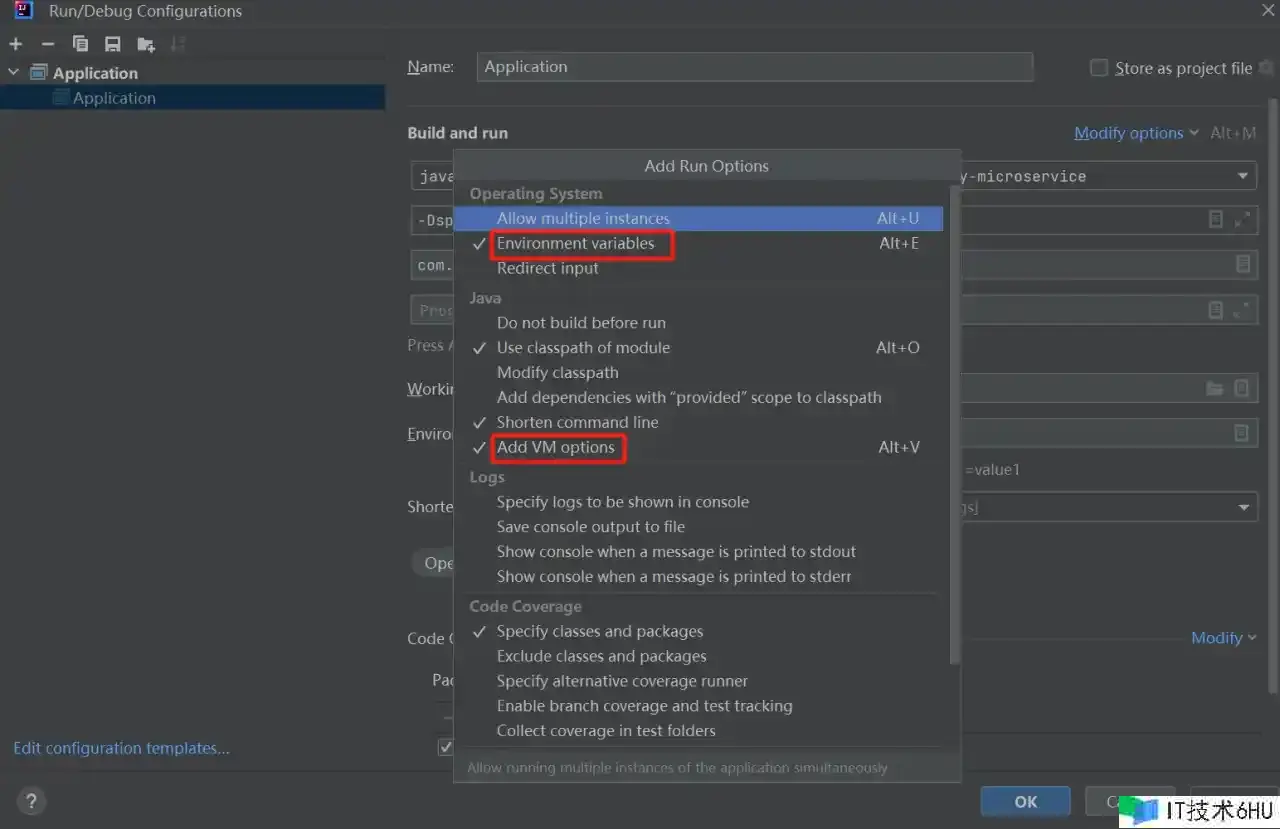Open Edit configuration templates link
Image resolution: width=1280 pixels, height=829 pixels.
click(x=121, y=748)
